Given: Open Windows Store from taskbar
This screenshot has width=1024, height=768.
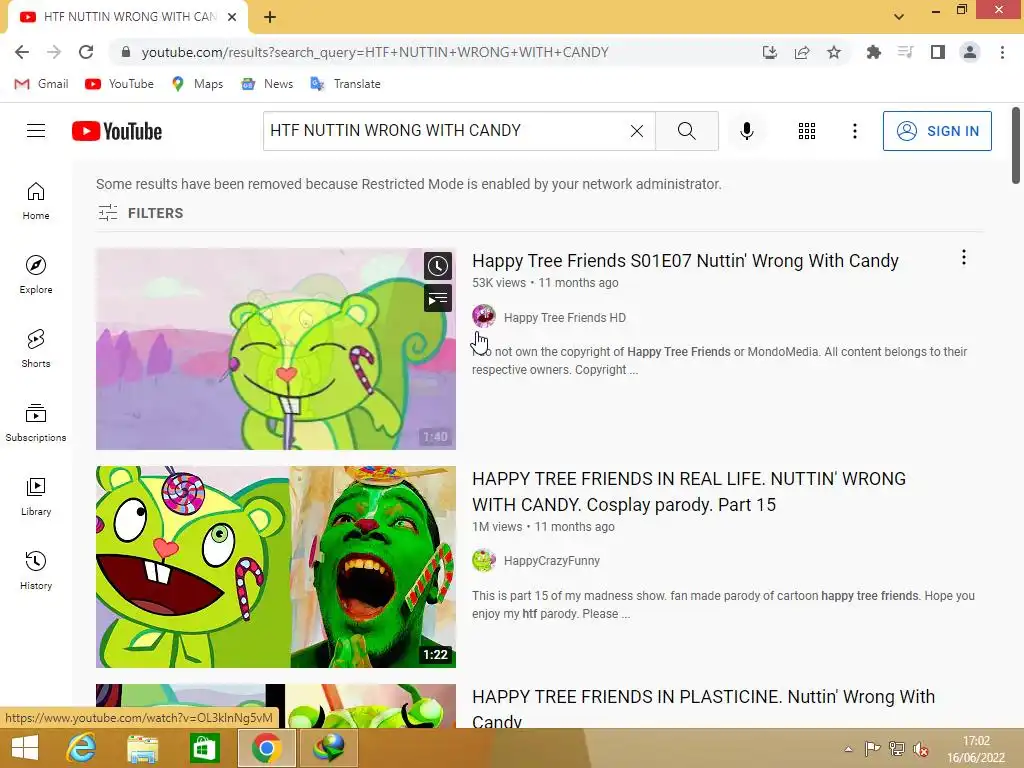Looking at the screenshot, I should coord(204,748).
